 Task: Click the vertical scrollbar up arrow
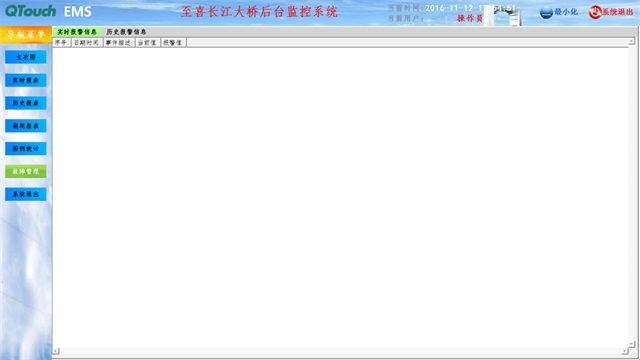tap(631, 41)
